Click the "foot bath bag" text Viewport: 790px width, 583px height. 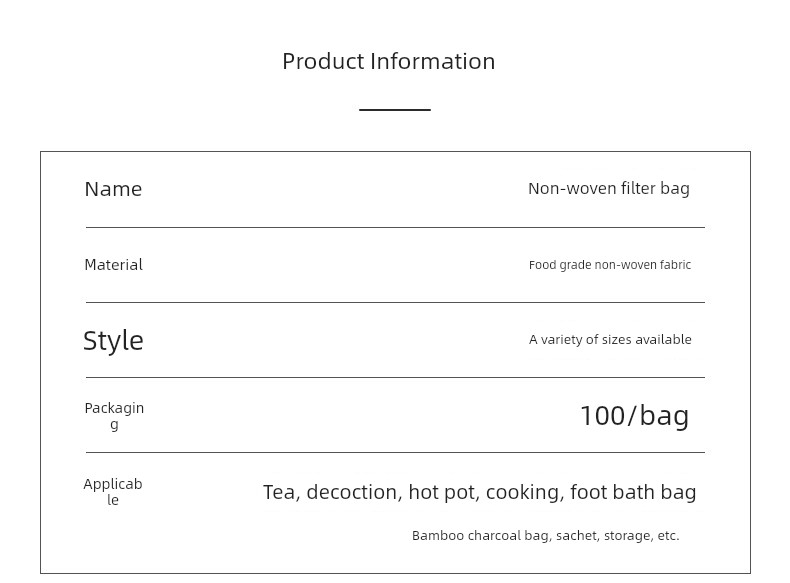pyautogui.click(x=633, y=492)
